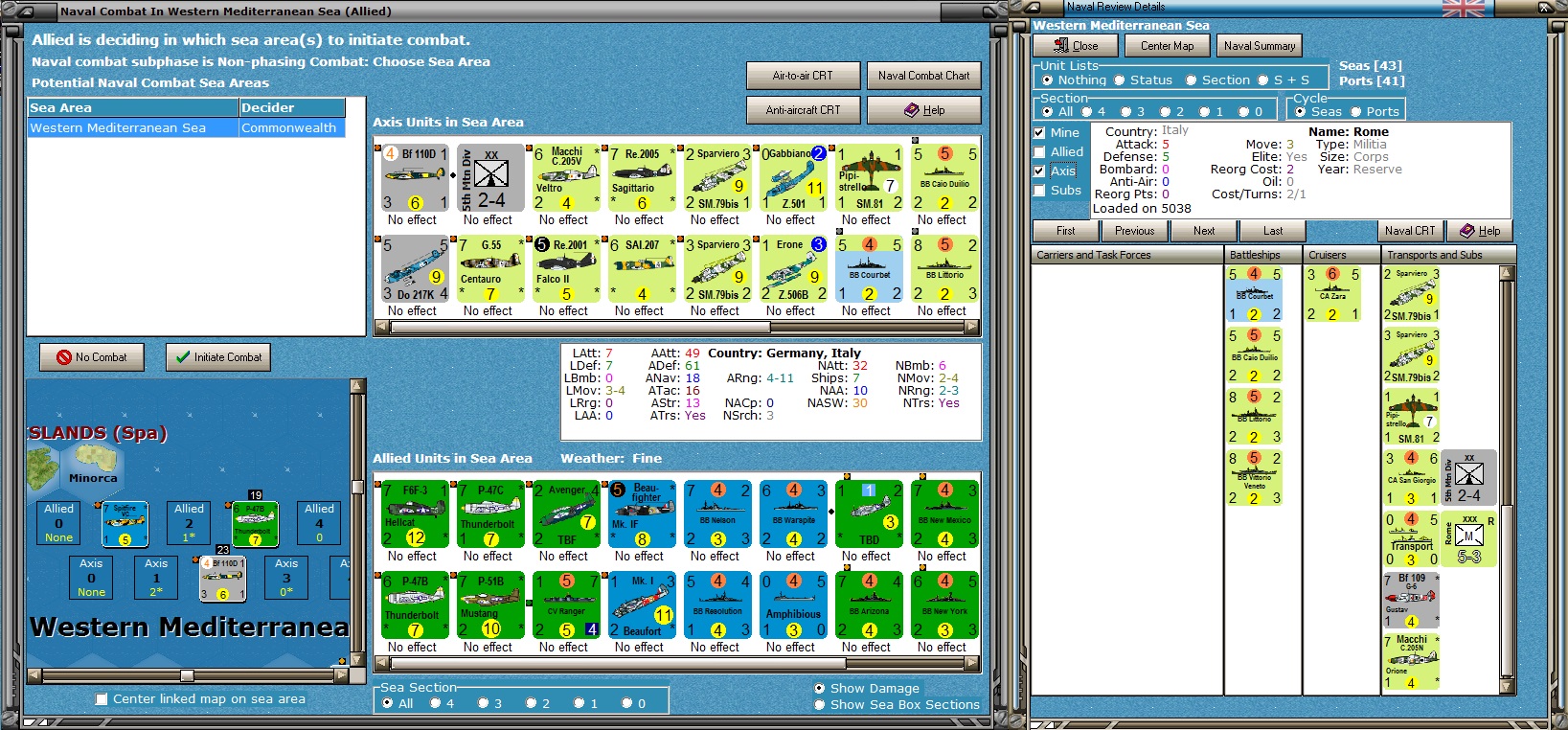The height and width of the screenshot is (730, 1568).
Task: Click the Cruisers column header
Action: coord(1342,255)
